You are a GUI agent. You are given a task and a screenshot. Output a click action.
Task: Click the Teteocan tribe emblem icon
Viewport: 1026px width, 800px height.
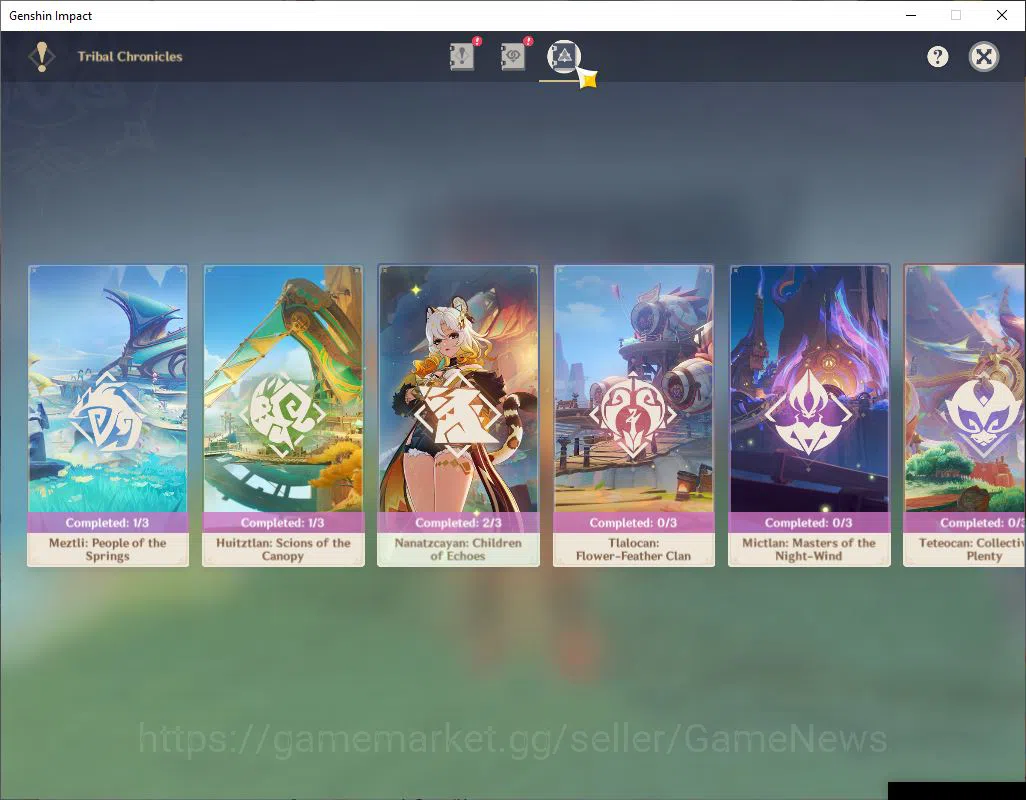click(x=983, y=415)
